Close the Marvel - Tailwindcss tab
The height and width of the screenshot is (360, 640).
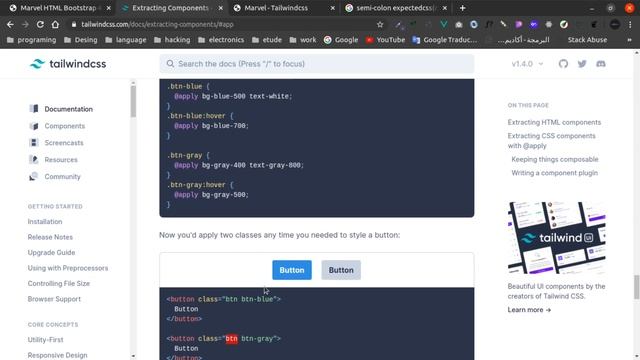[333, 8]
